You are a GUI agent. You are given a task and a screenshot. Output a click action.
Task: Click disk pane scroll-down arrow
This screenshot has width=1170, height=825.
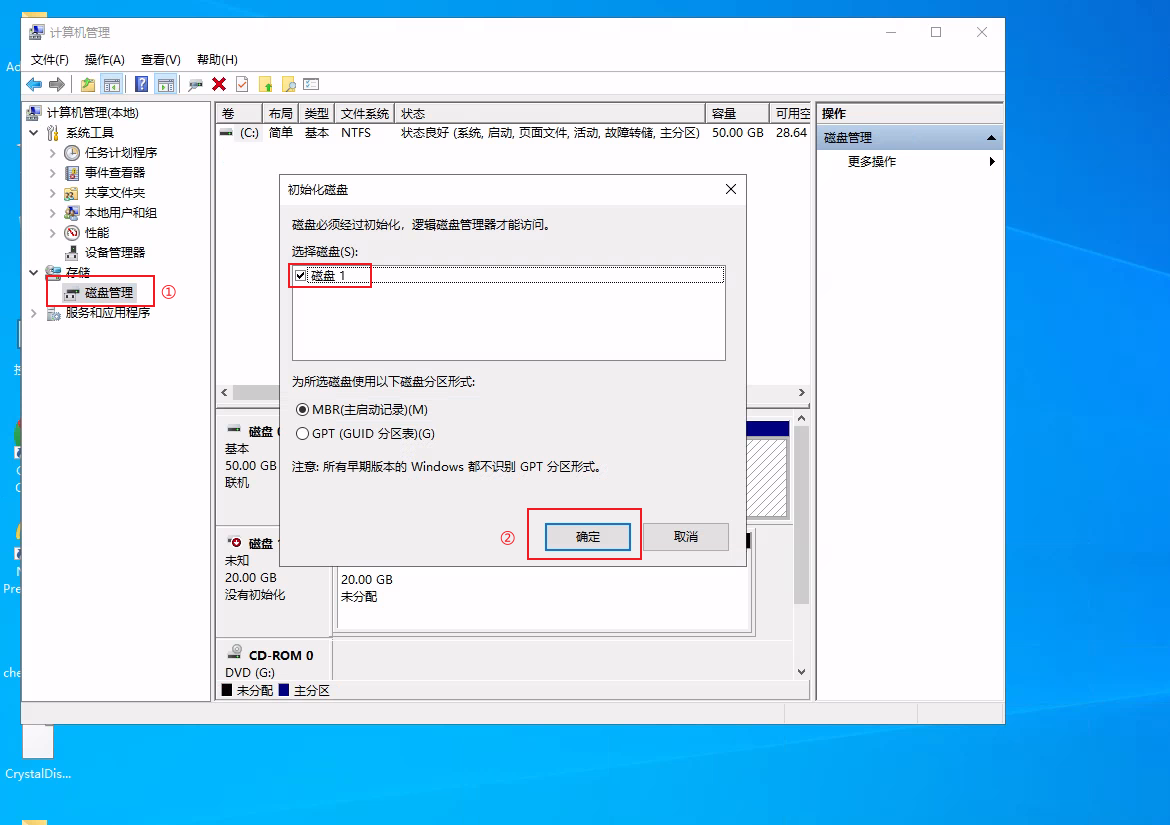coord(801,671)
